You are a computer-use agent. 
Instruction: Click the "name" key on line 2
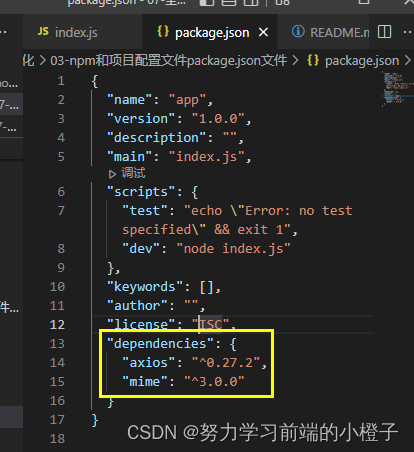[129, 100]
